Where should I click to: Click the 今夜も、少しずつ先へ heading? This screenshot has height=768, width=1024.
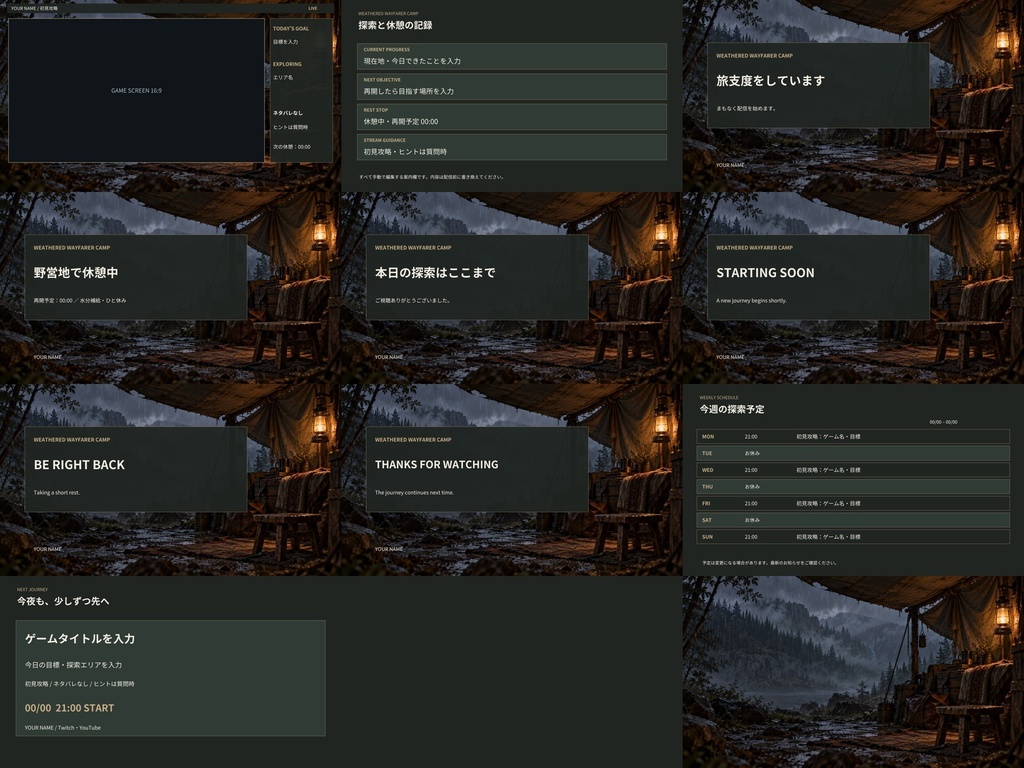coord(63,601)
